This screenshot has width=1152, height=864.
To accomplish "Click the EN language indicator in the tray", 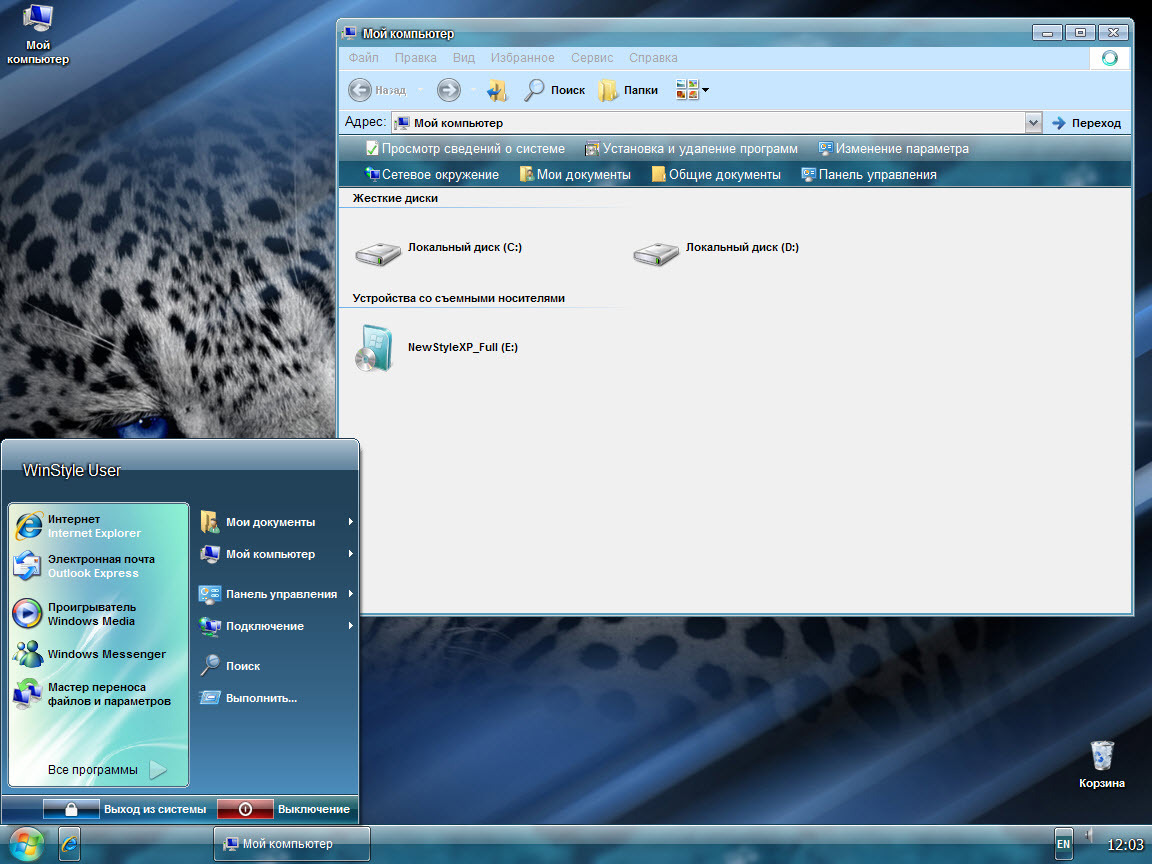I will tap(1063, 844).
